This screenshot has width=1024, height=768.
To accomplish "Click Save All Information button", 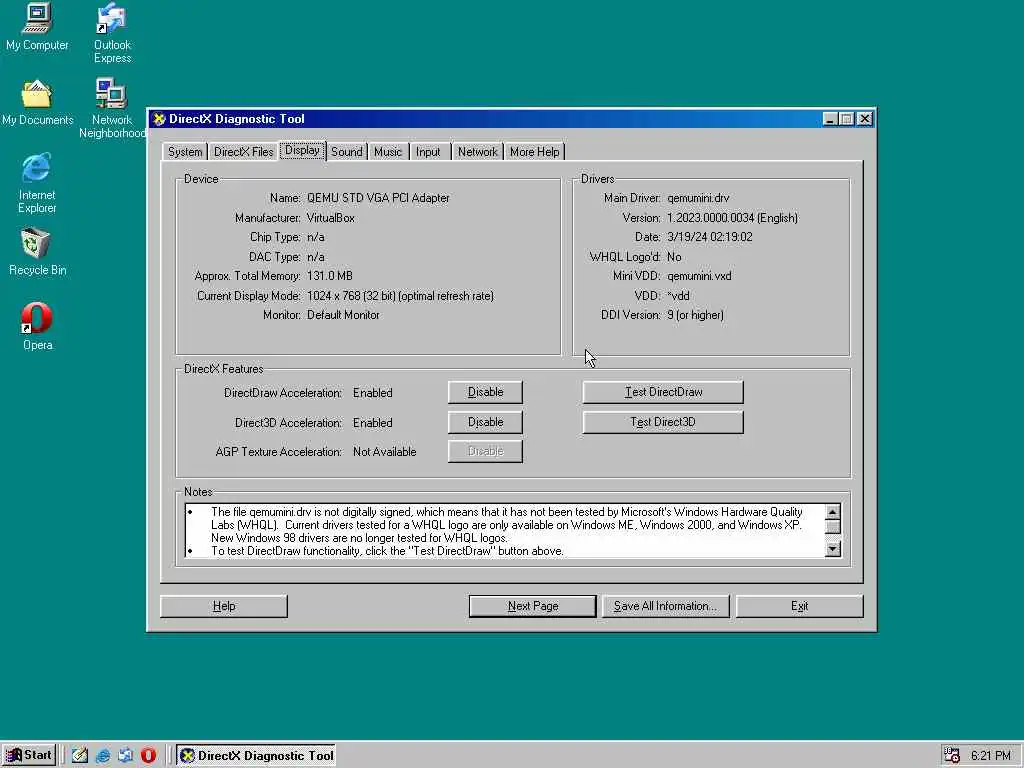I will point(665,606).
